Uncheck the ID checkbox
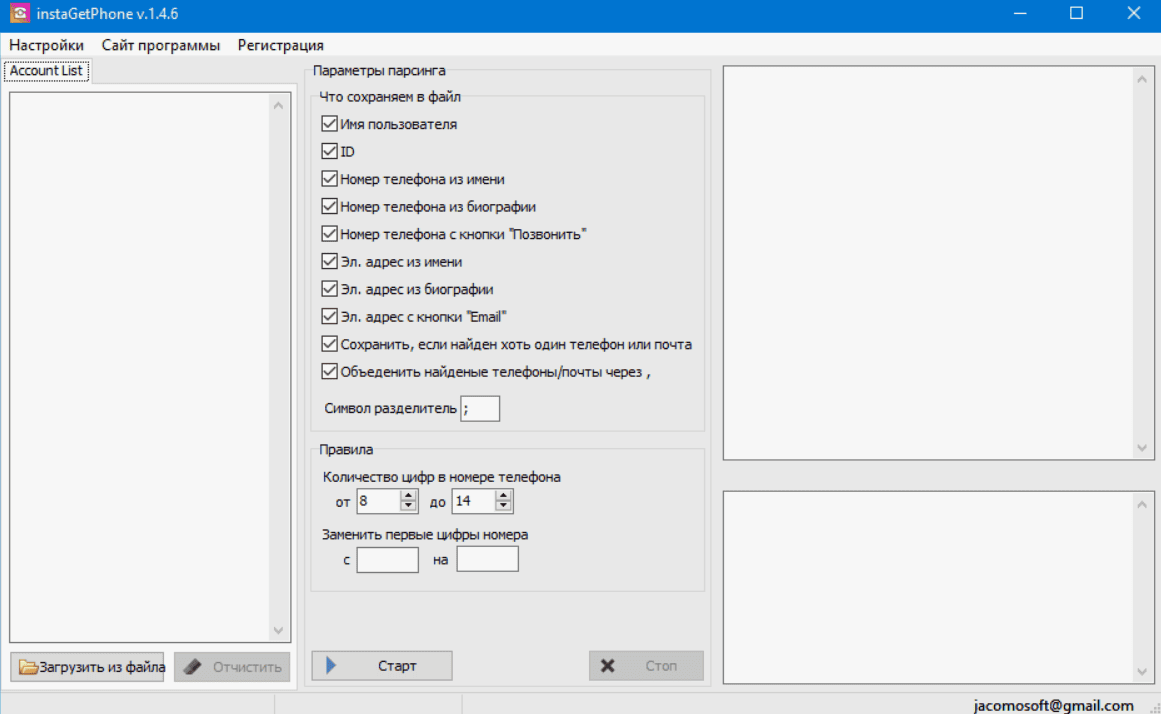The height and width of the screenshot is (714, 1161). tap(329, 151)
